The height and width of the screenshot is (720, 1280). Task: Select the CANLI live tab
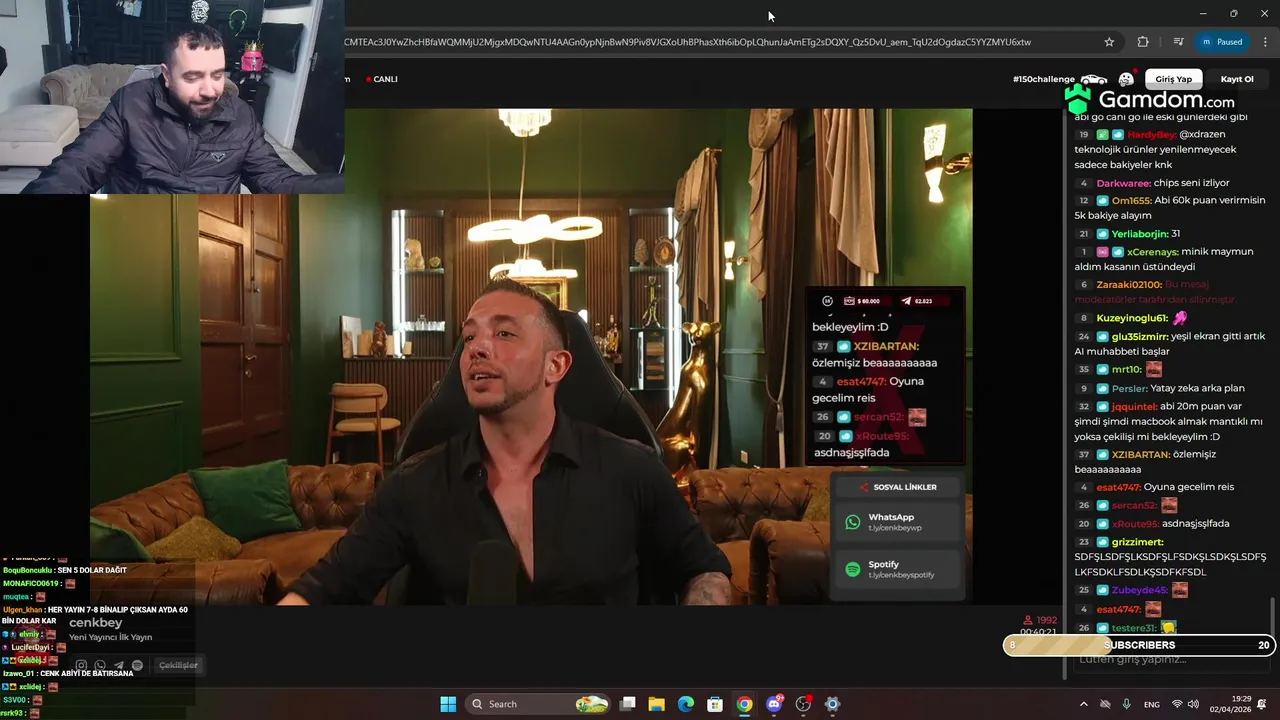381,79
